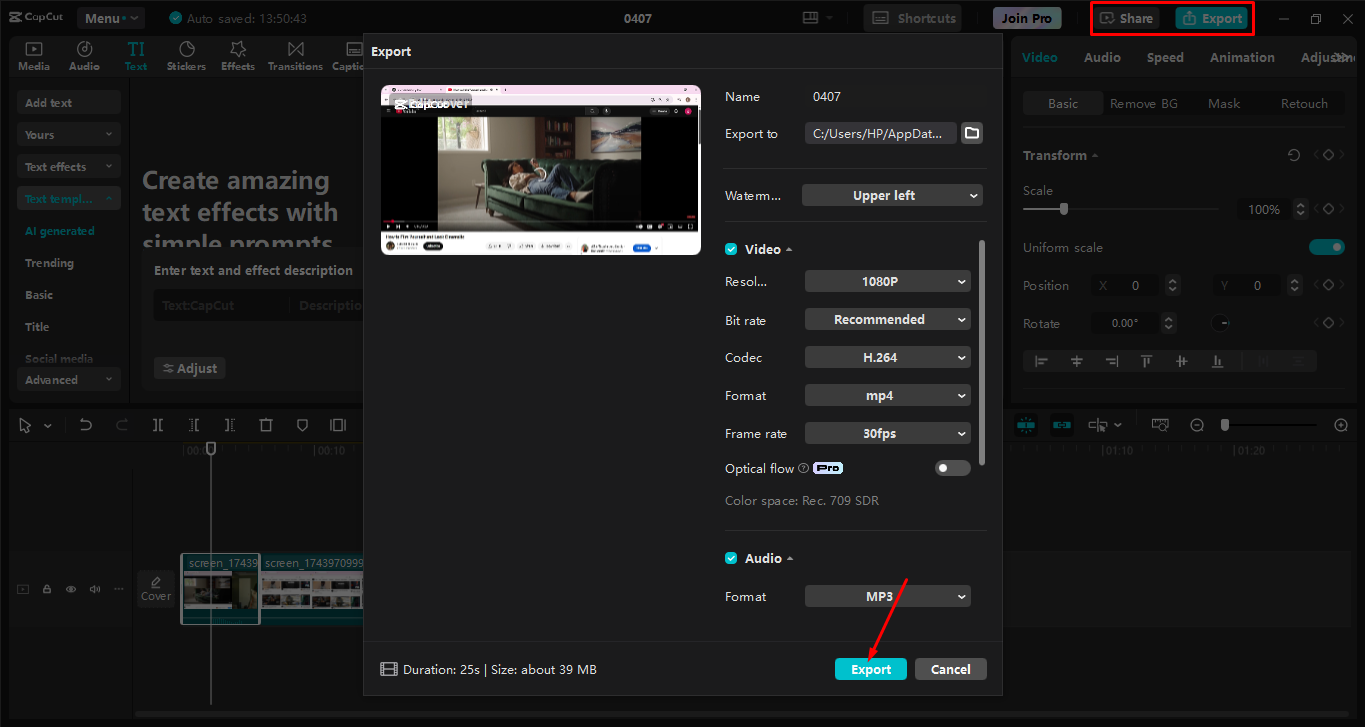Screen dimensions: 1365x727
Task: Select the Retouch sub-tab
Action: click(1304, 103)
